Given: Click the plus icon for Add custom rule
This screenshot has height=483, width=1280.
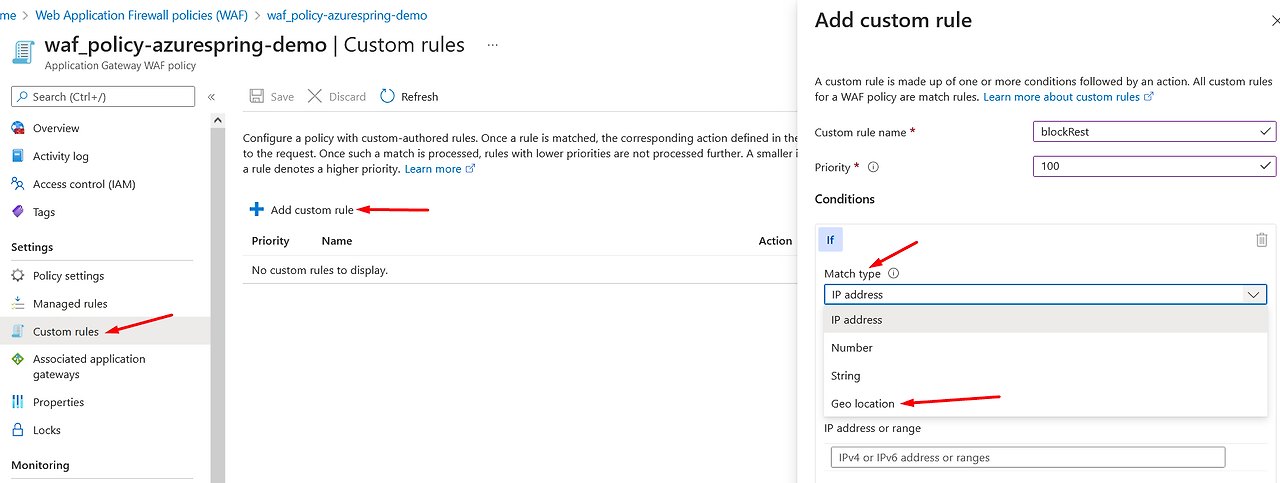Looking at the screenshot, I should [x=257, y=210].
